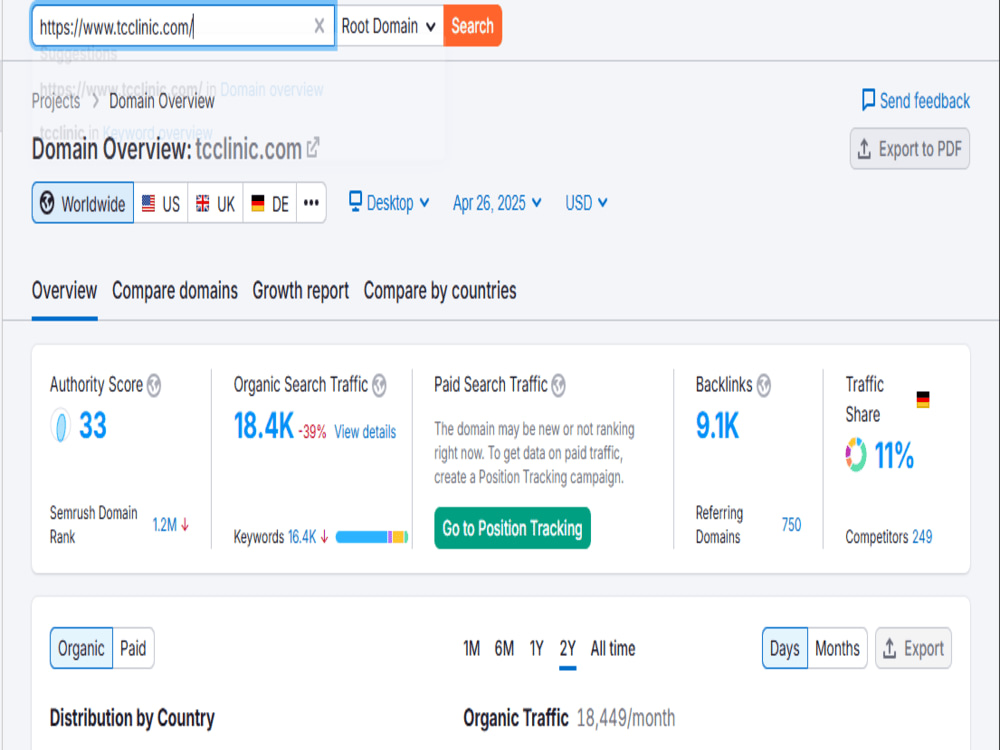
Task: Select the 1Y time range
Action: pyautogui.click(x=536, y=649)
